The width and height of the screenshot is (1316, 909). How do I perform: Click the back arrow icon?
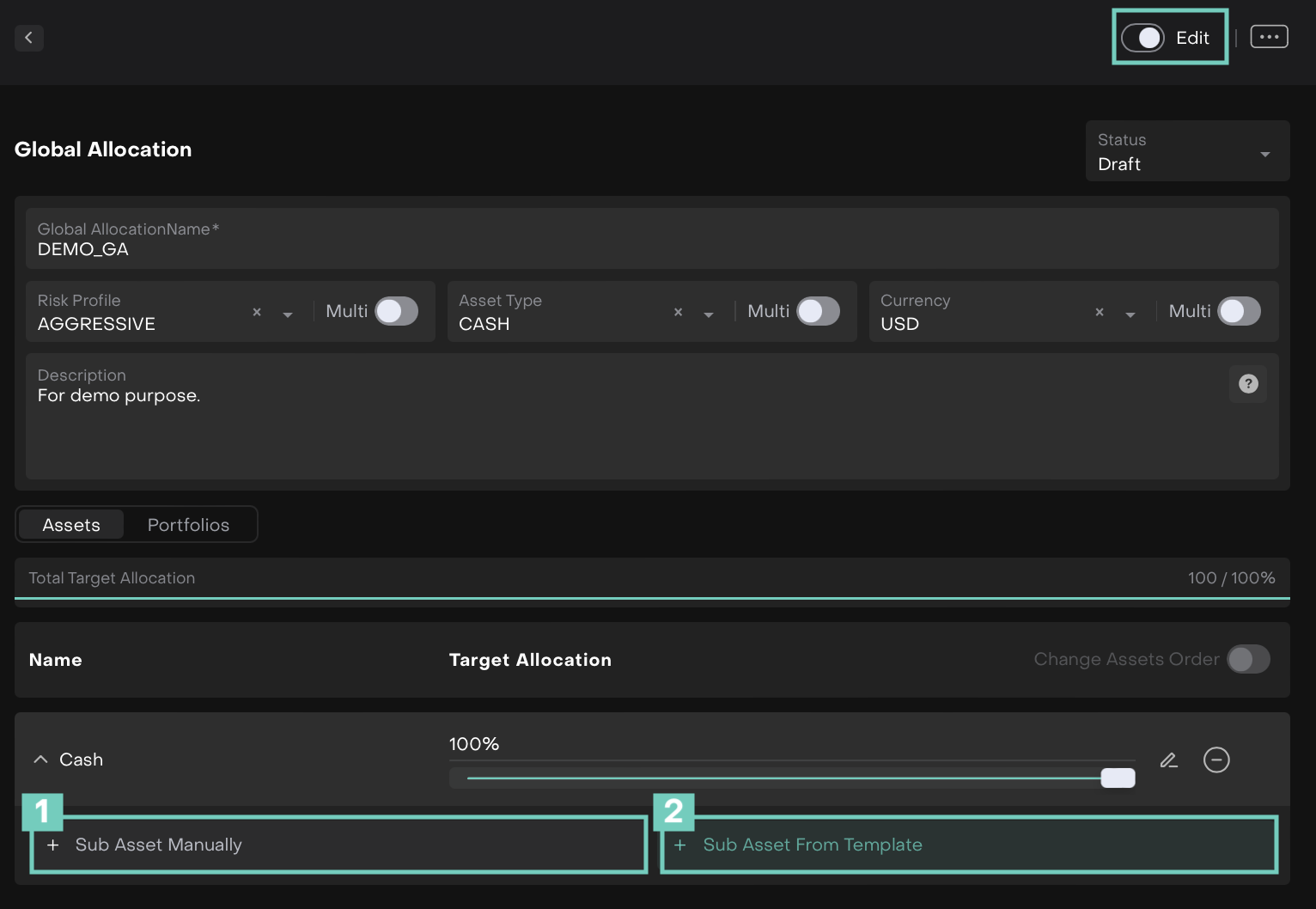click(x=29, y=38)
